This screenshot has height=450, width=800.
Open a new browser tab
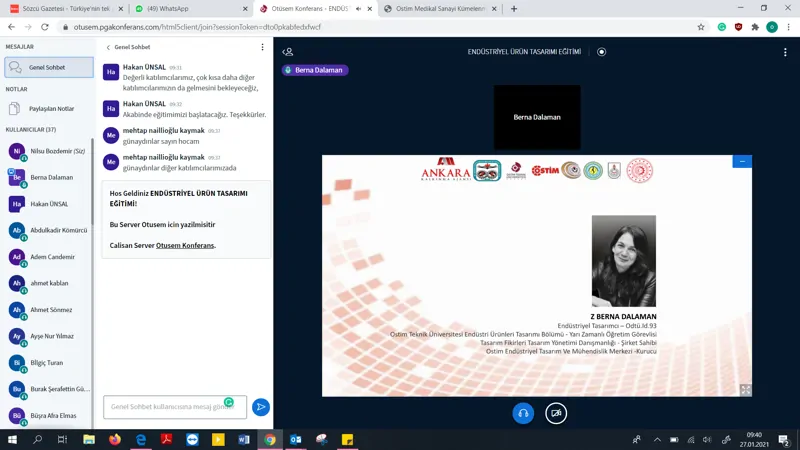pyautogui.click(x=514, y=9)
